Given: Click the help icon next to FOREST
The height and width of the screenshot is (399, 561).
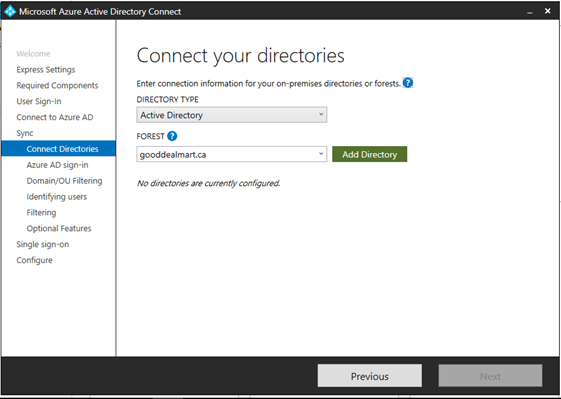Looking at the screenshot, I should pos(172,136).
